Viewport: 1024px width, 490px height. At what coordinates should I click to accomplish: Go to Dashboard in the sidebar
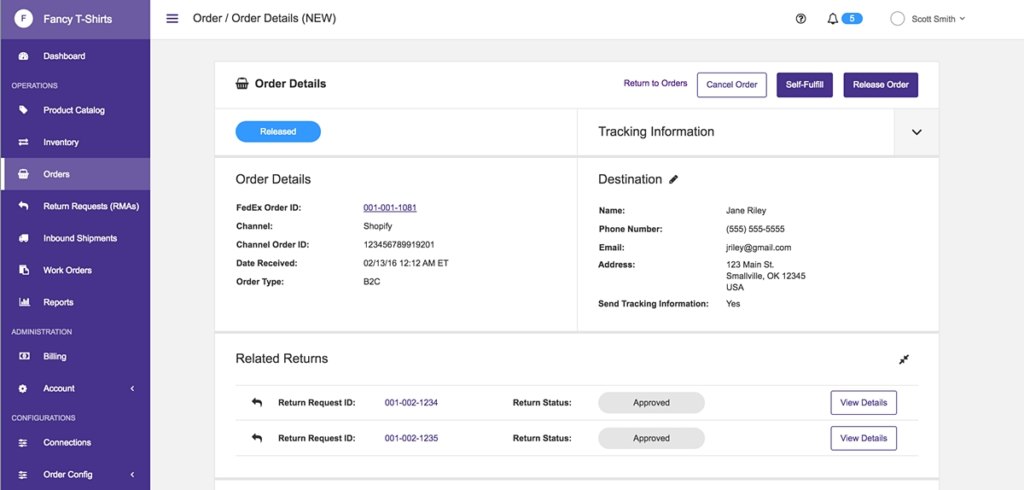click(x=64, y=56)
